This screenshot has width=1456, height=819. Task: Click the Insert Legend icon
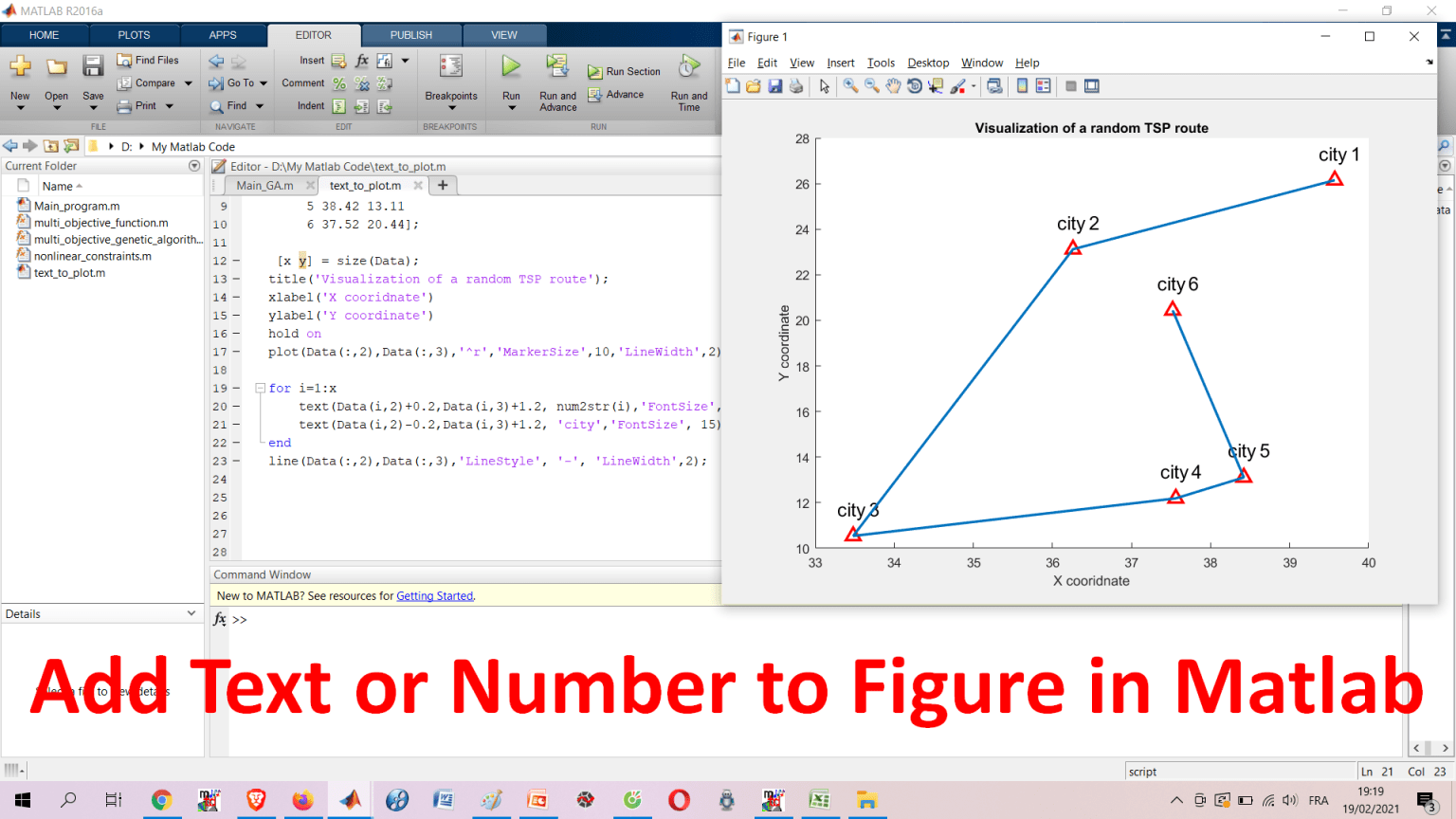point(1044,86)
